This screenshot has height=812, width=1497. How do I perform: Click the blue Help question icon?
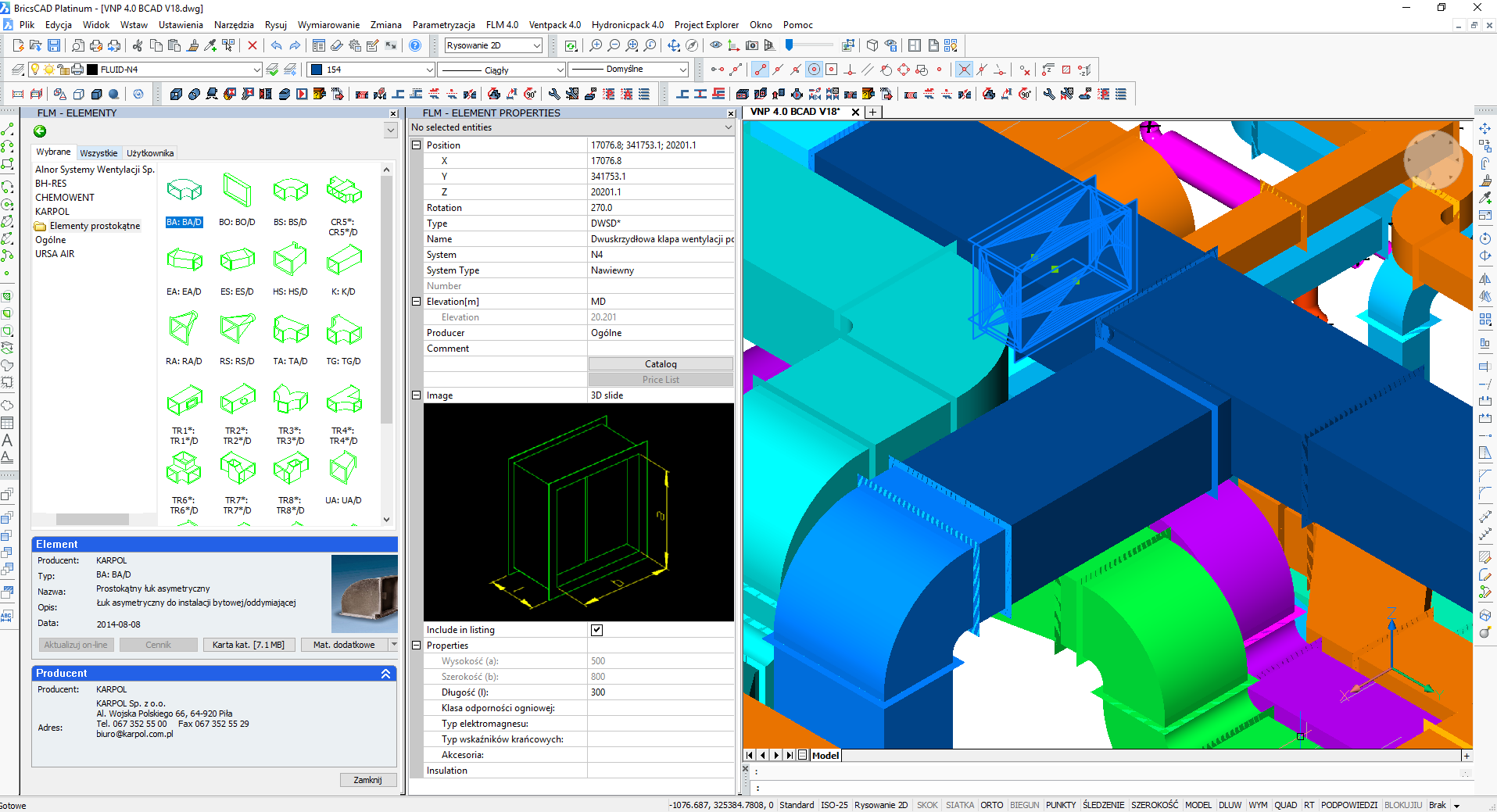click(x=415, y=45)
